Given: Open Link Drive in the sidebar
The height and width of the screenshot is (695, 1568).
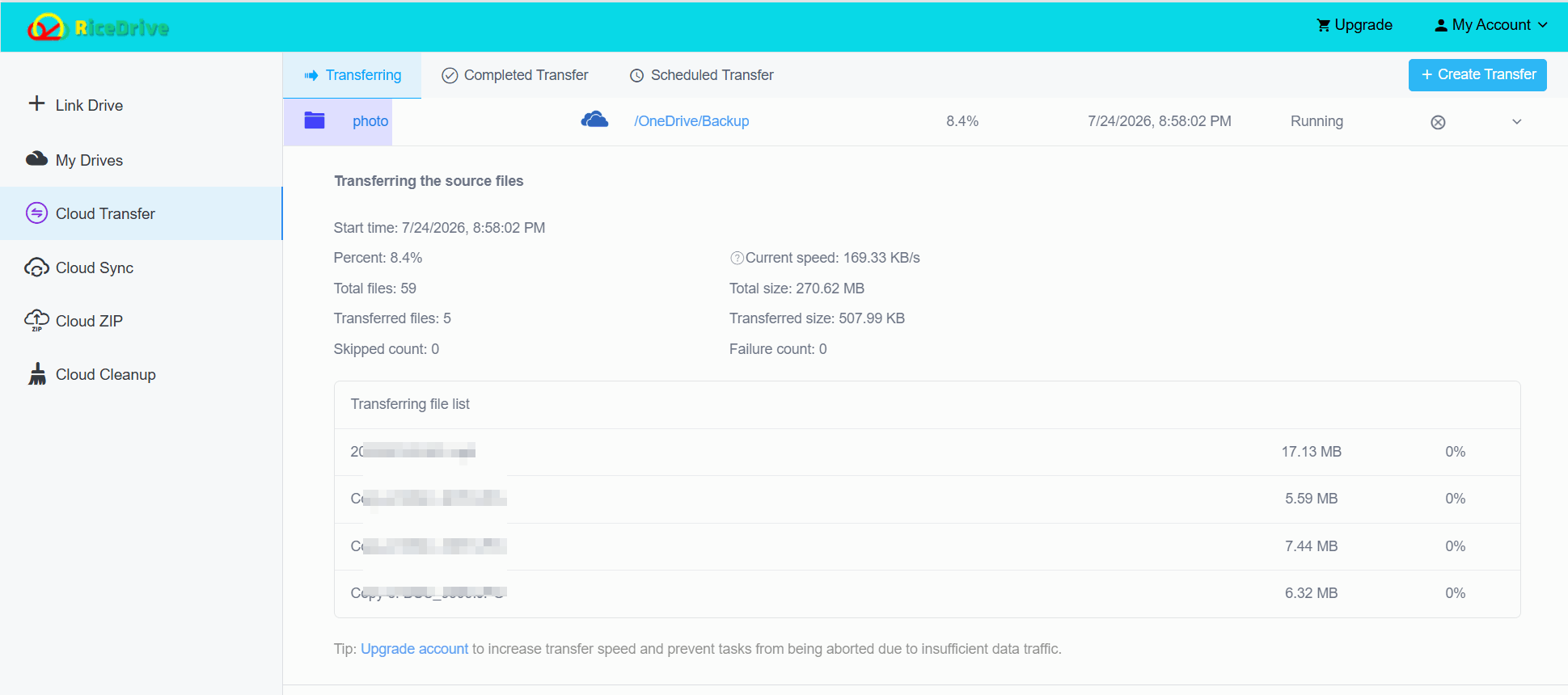Looking at the screenshot, I should (x=142, y=105).
